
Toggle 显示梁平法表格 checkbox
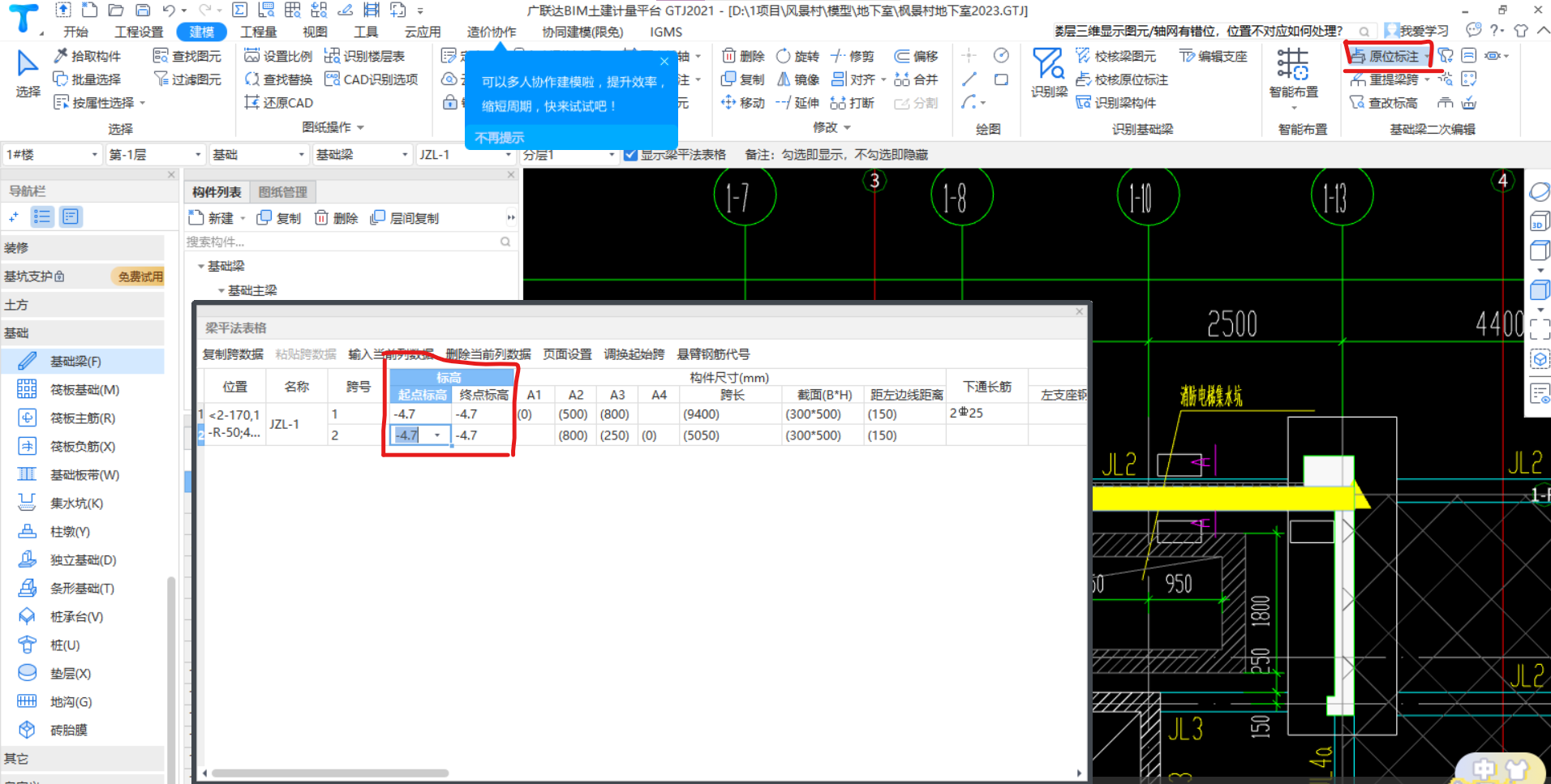630,155
